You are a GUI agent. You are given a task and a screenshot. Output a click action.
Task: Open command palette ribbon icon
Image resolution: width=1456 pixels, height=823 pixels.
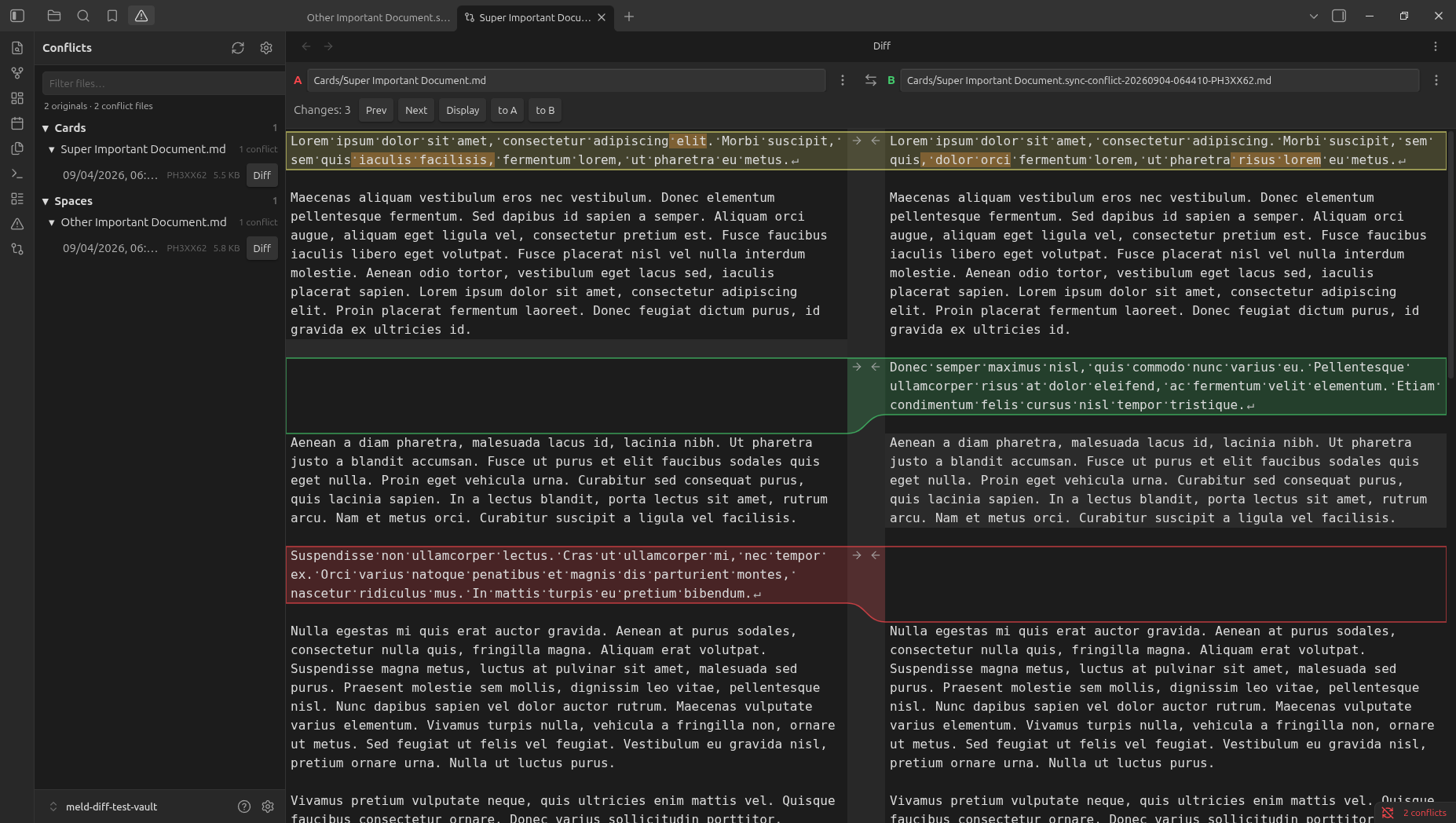tap(17, 174)
